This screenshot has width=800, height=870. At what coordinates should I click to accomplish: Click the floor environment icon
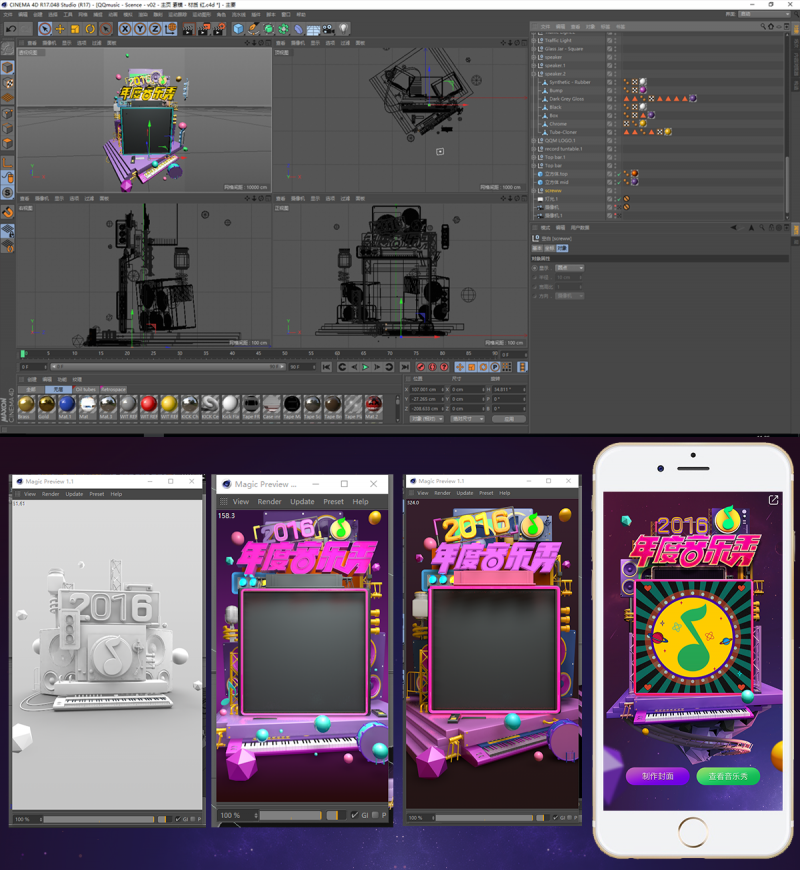313,29
